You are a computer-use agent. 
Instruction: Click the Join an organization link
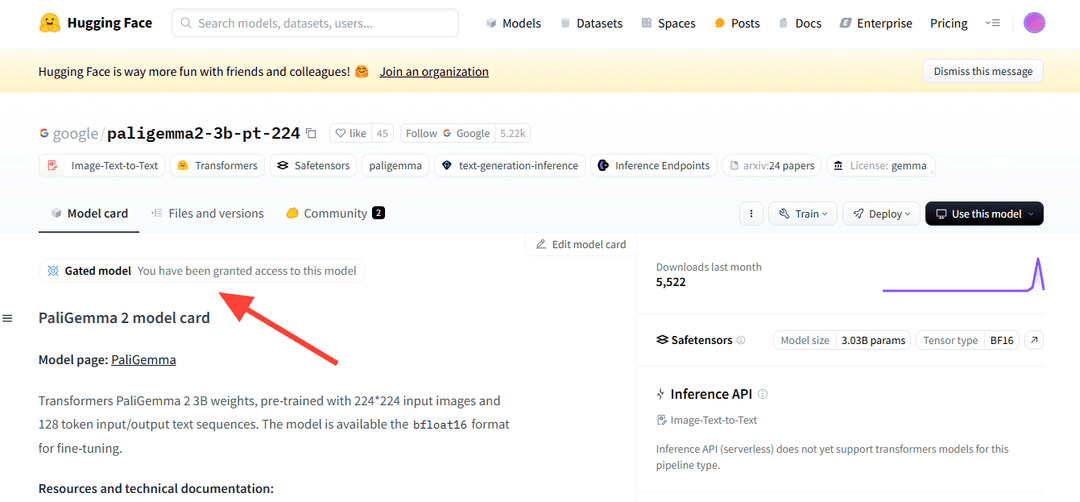tap(434, 72)
